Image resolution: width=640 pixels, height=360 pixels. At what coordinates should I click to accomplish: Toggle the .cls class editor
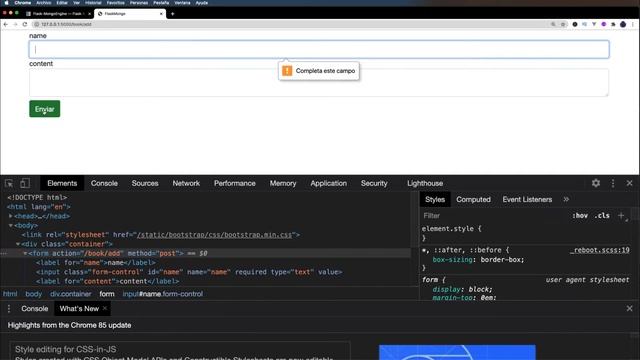click(x=602, y=216)
